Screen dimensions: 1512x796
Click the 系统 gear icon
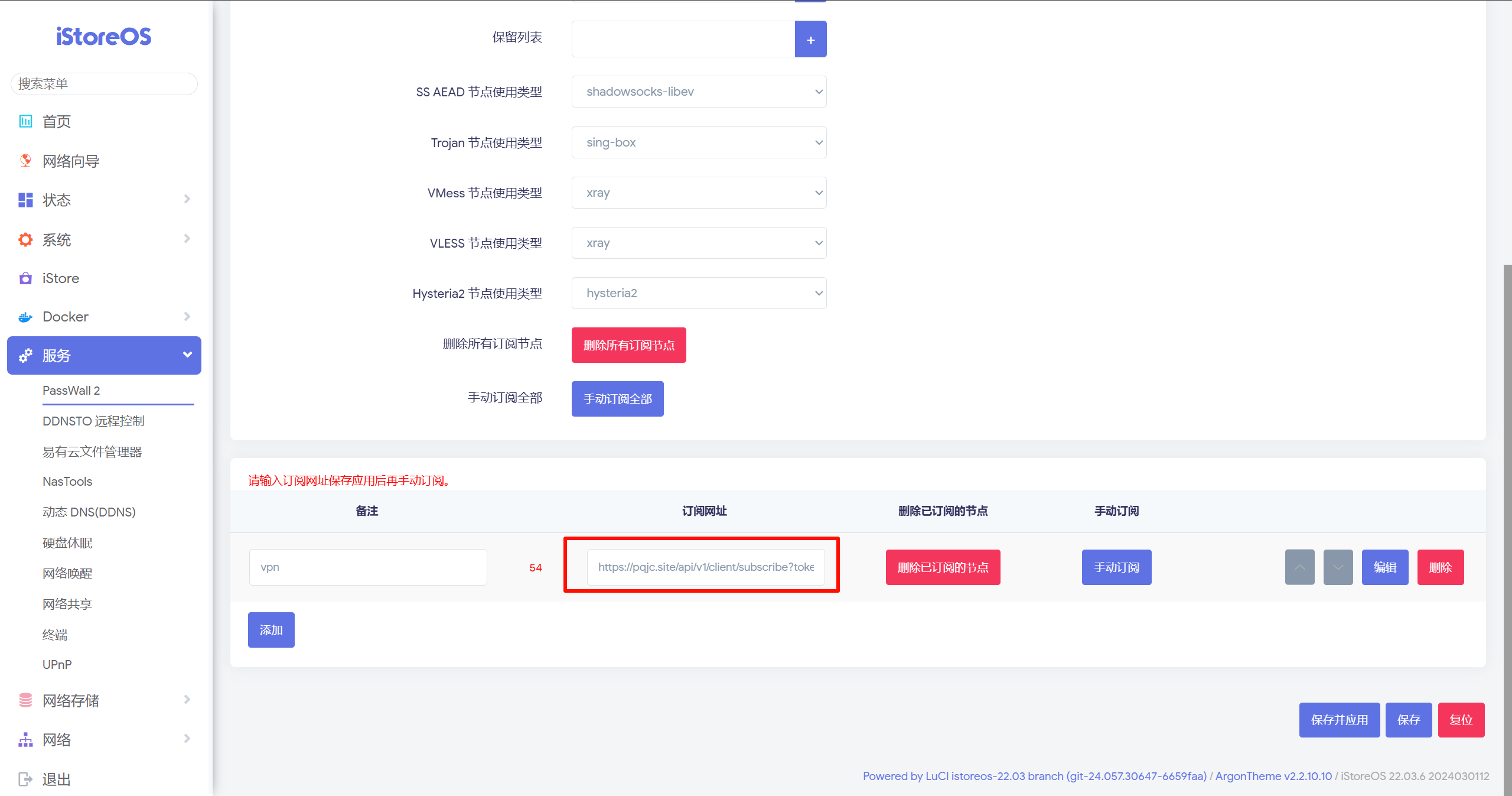click(25, 239)
